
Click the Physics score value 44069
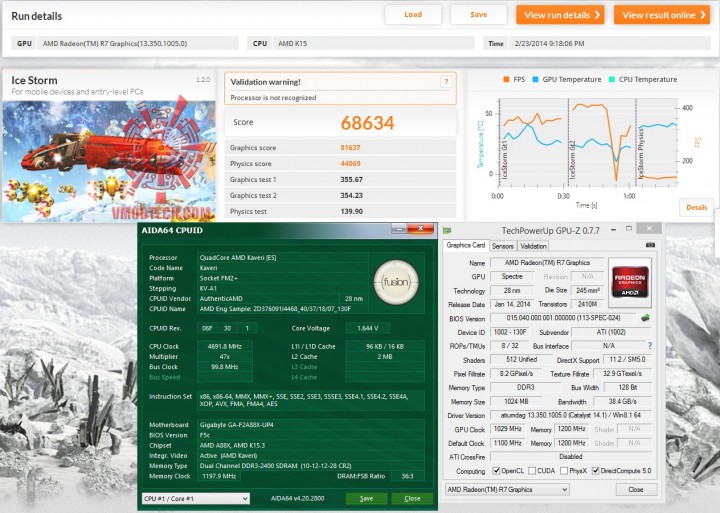pos(350,163)
